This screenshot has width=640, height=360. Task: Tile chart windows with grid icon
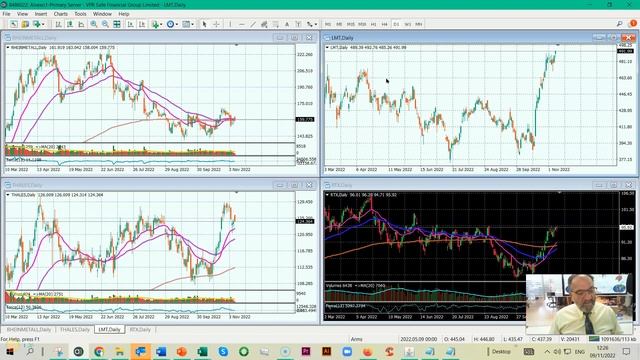[117, 24]
